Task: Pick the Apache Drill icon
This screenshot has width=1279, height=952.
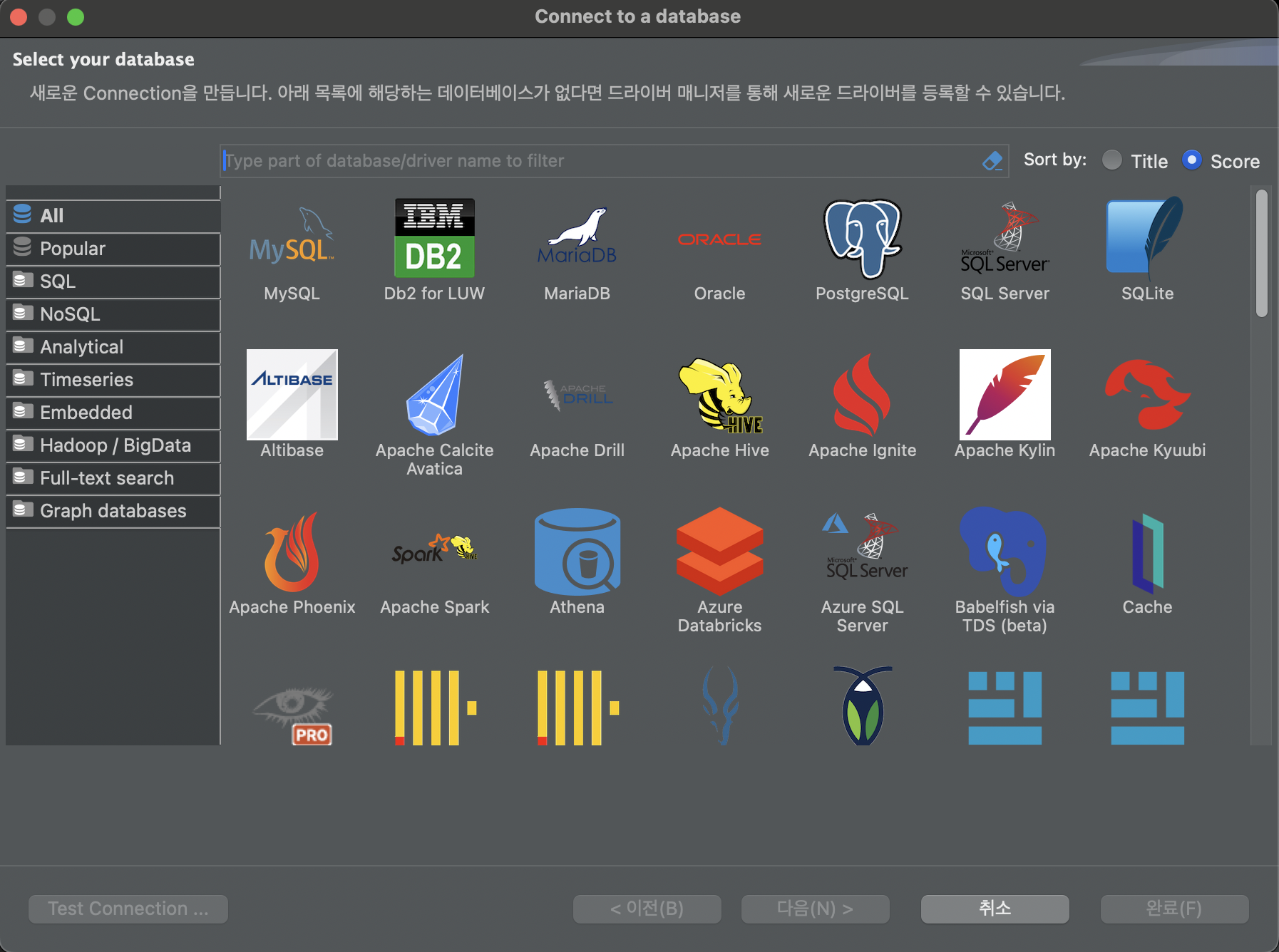Action: (x=577, y=395)
